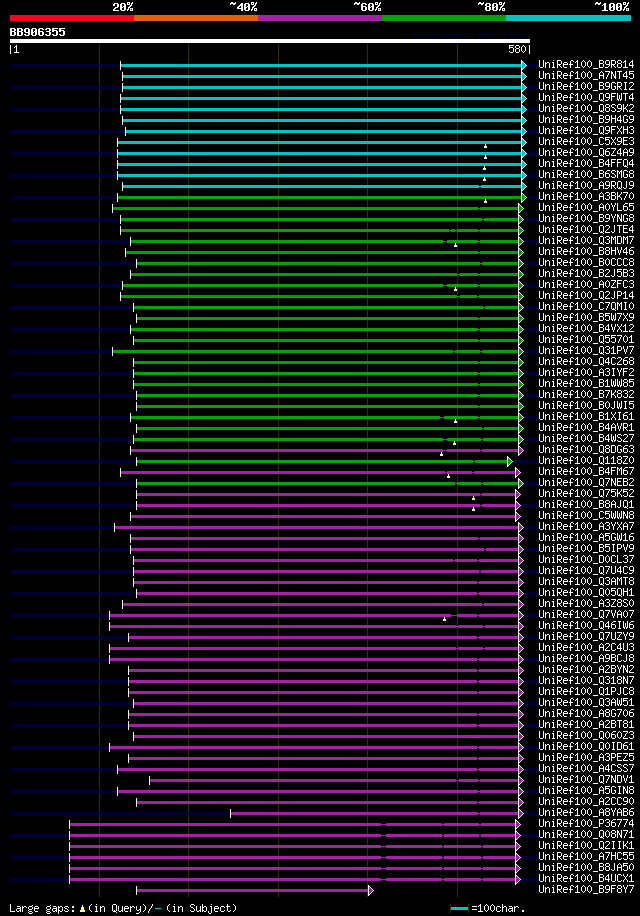Click the UniRef100_Q46IW6 label

tap(586, 626)
